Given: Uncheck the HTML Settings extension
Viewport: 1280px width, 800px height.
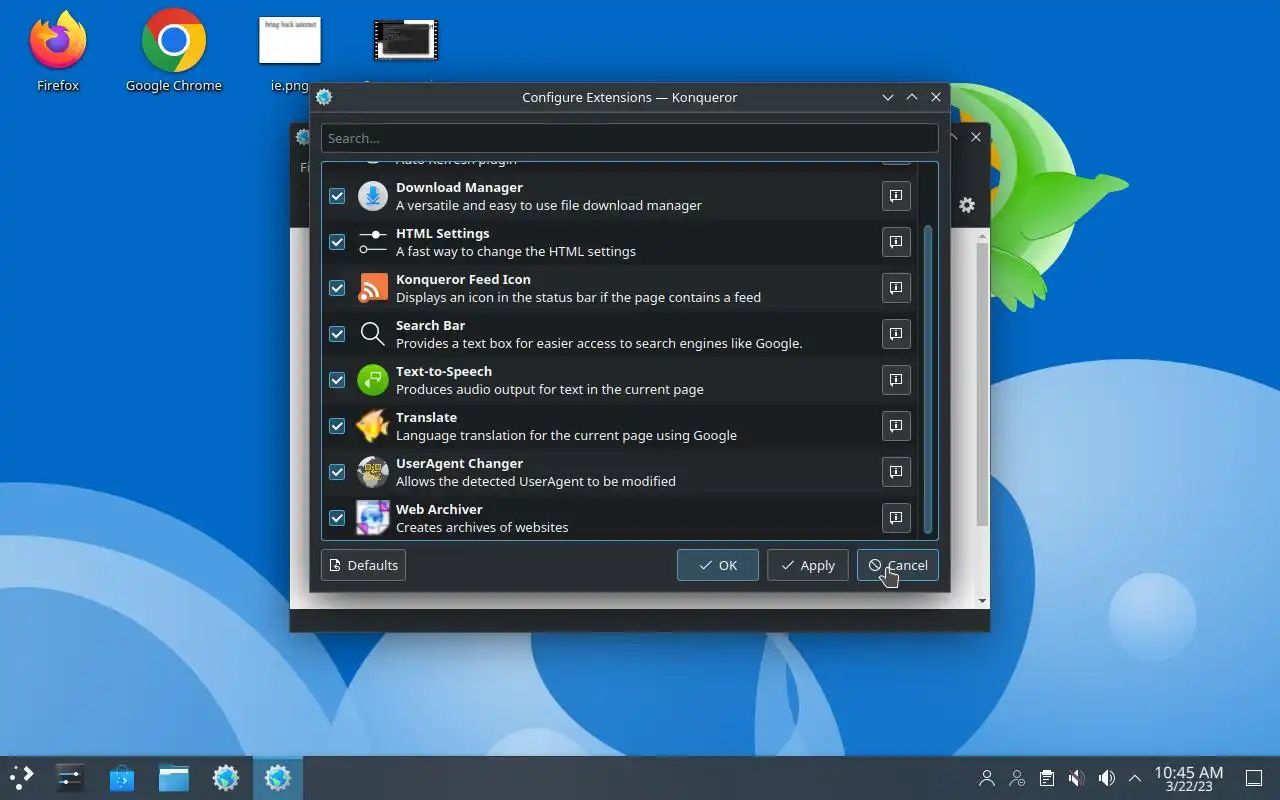Looking at the screenshot, I should (337, 242).
